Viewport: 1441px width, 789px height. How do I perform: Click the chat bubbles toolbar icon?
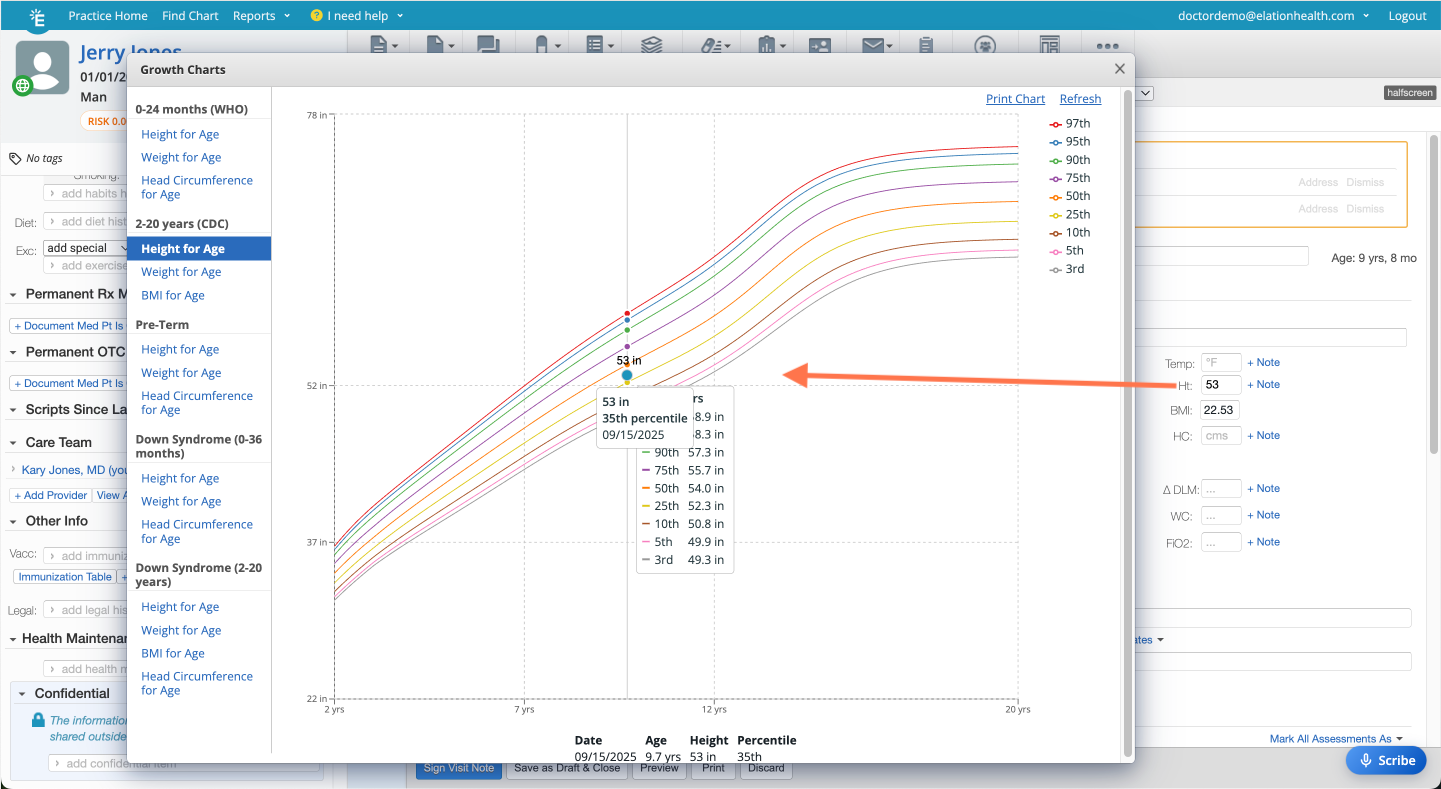[488, 45]
